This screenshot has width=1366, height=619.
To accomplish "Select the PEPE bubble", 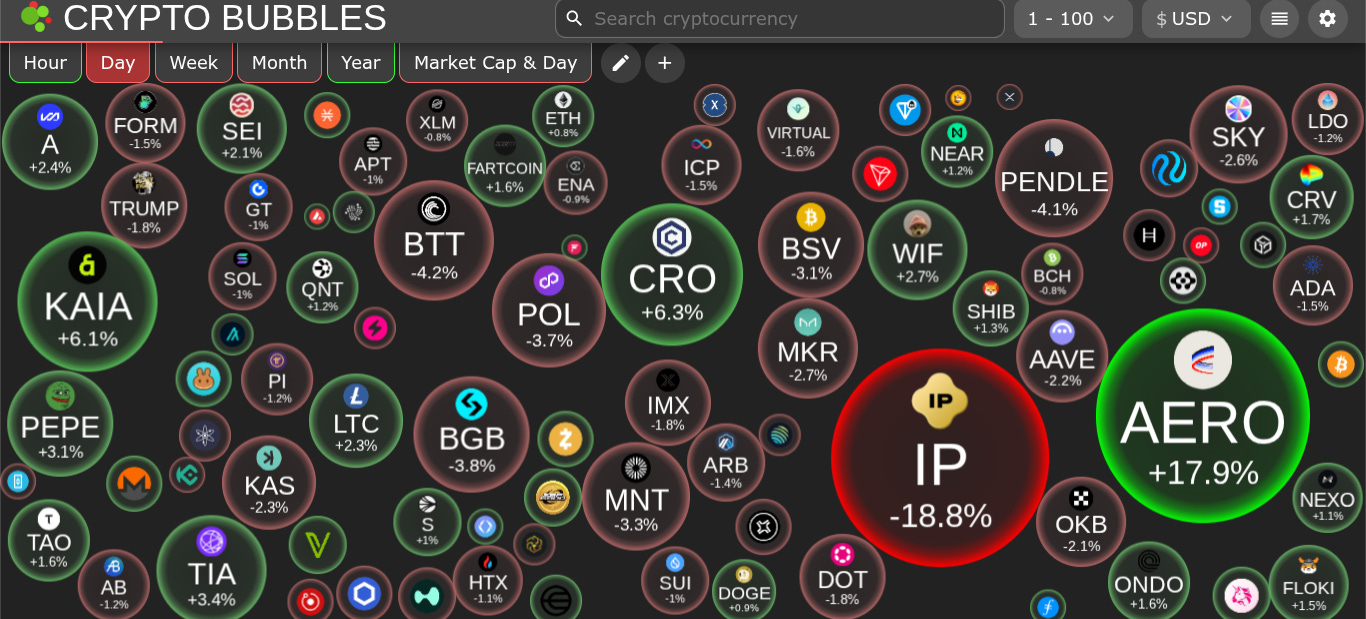I will pyautogui.click(x=60, y=423).
